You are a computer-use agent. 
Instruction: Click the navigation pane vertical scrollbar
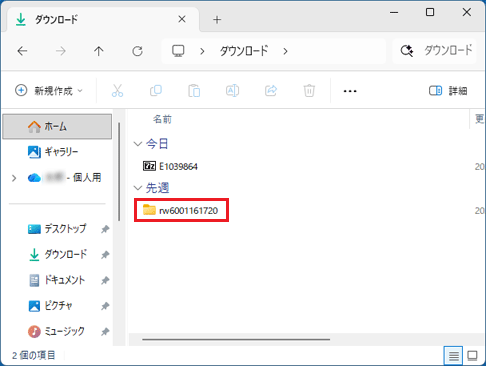pos(119,171)
